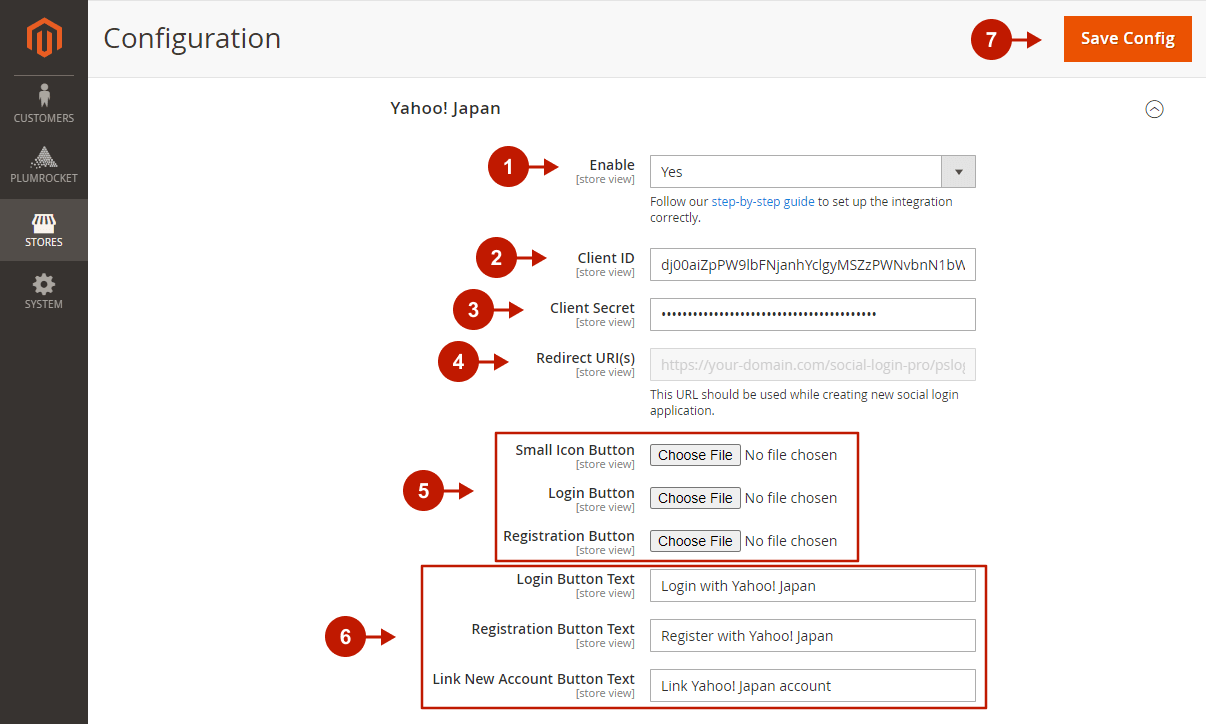Open the step-by-step guide link
The image size is (1206, 724).
coord(763,201)
